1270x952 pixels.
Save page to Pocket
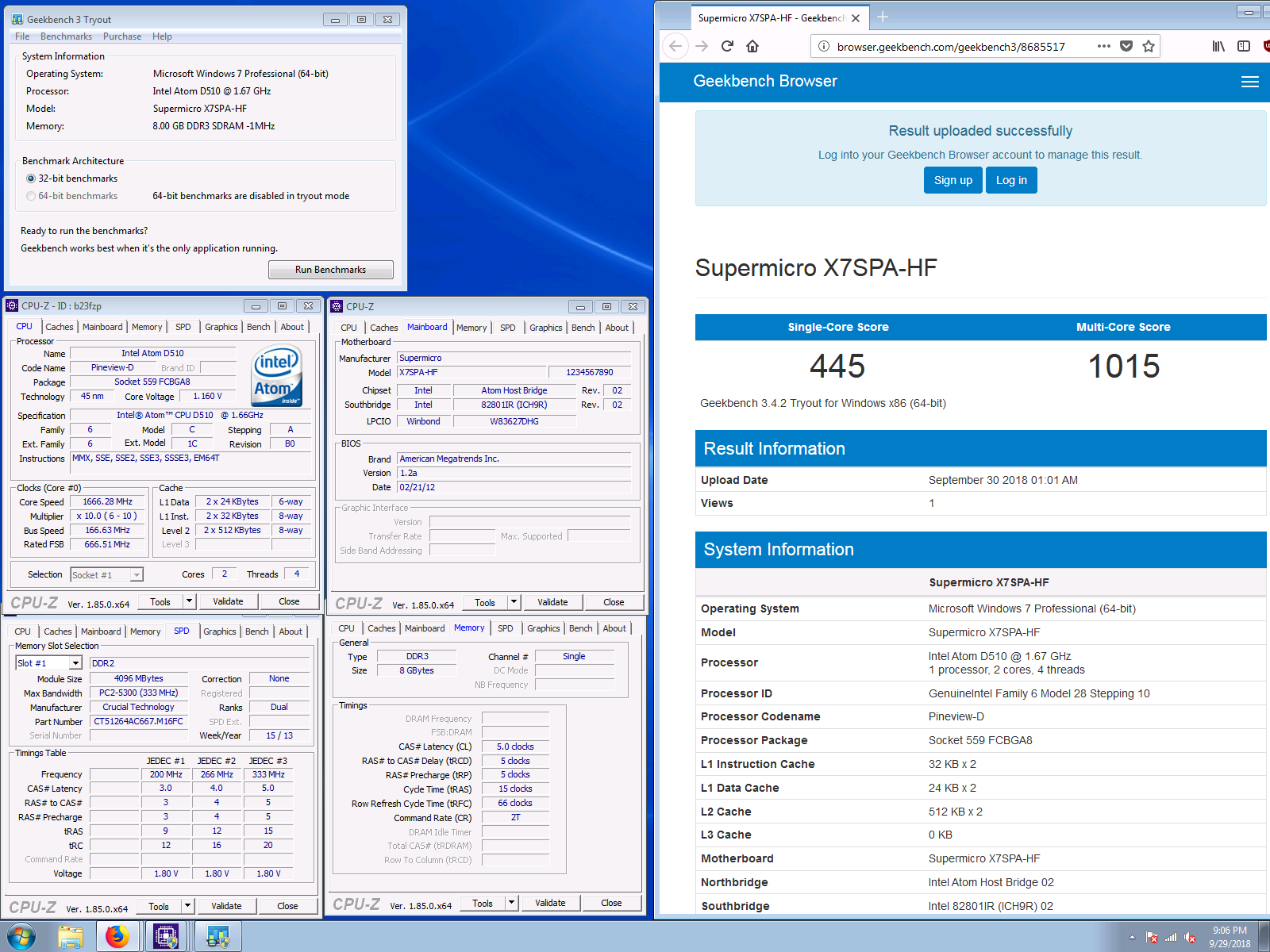[1126, 46]
